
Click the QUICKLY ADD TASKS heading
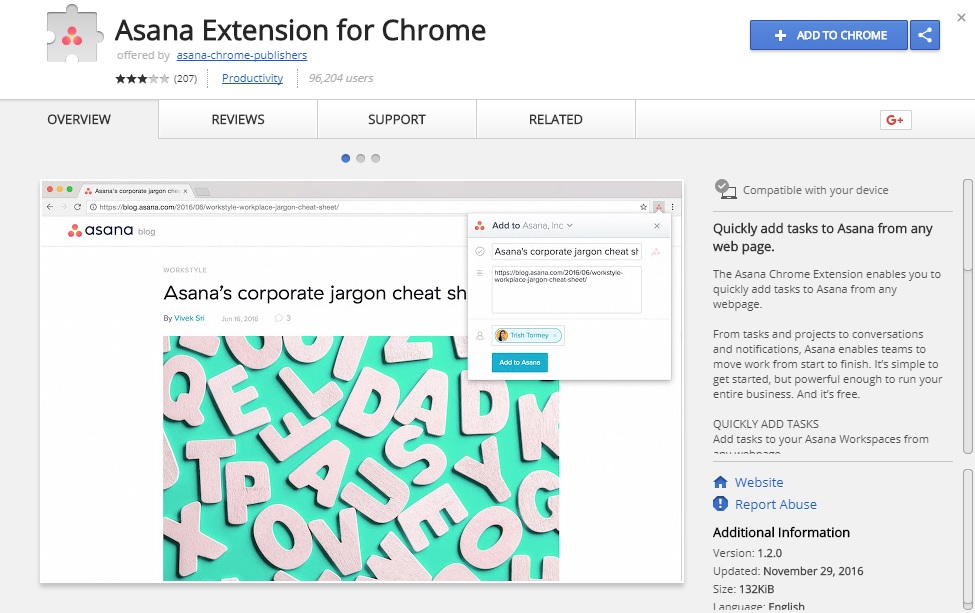(765, 424)
